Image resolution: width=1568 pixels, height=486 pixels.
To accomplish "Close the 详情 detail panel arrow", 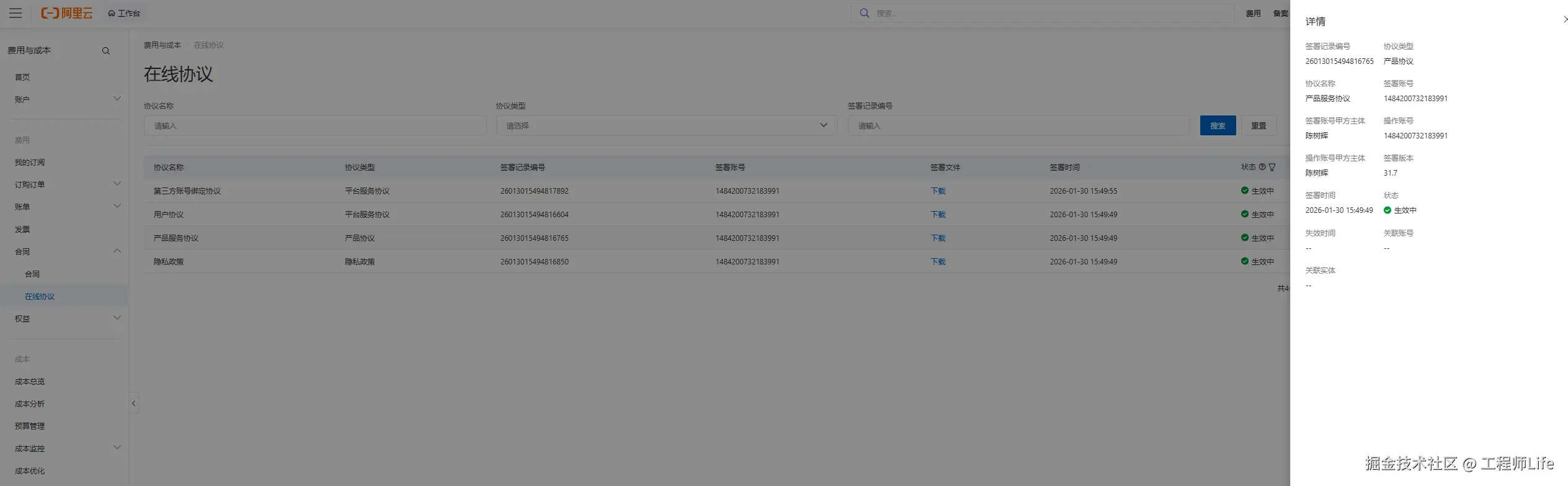I will [1566, 19].
